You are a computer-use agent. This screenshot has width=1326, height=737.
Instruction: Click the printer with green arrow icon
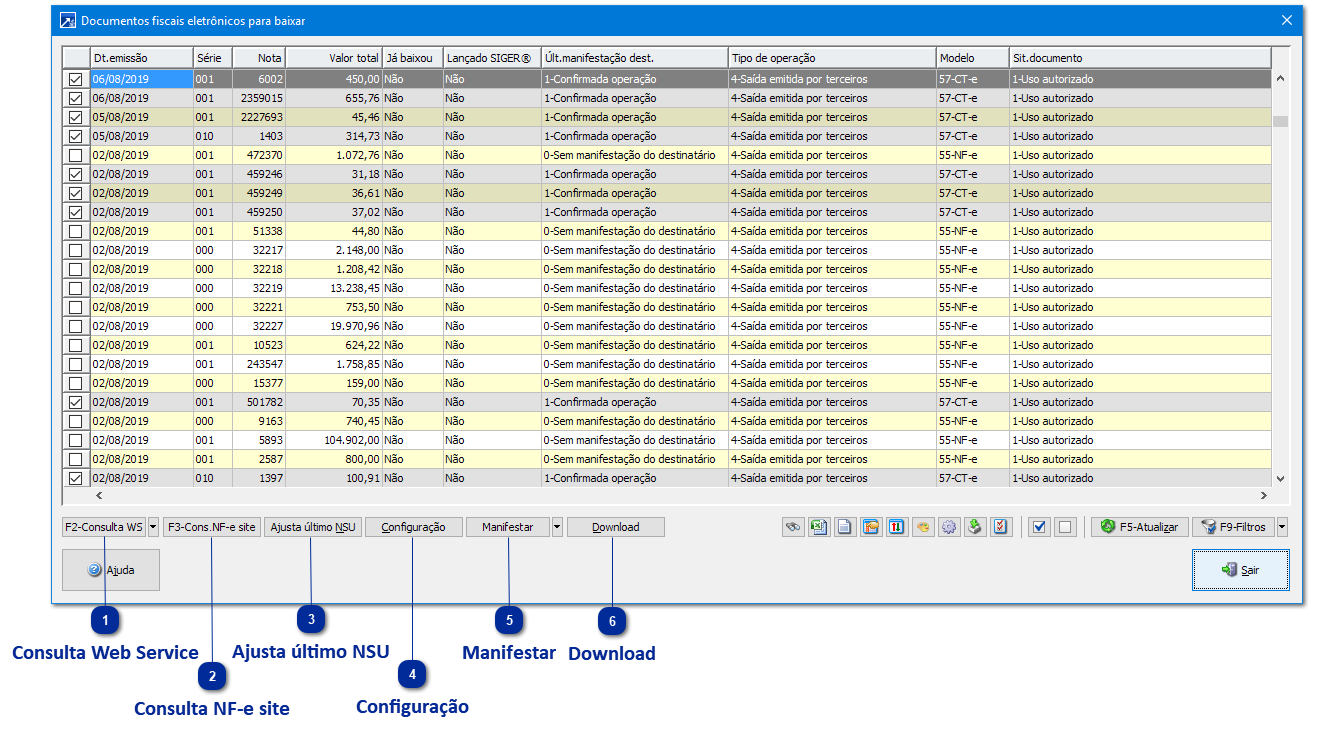click(x=975, y=527)
